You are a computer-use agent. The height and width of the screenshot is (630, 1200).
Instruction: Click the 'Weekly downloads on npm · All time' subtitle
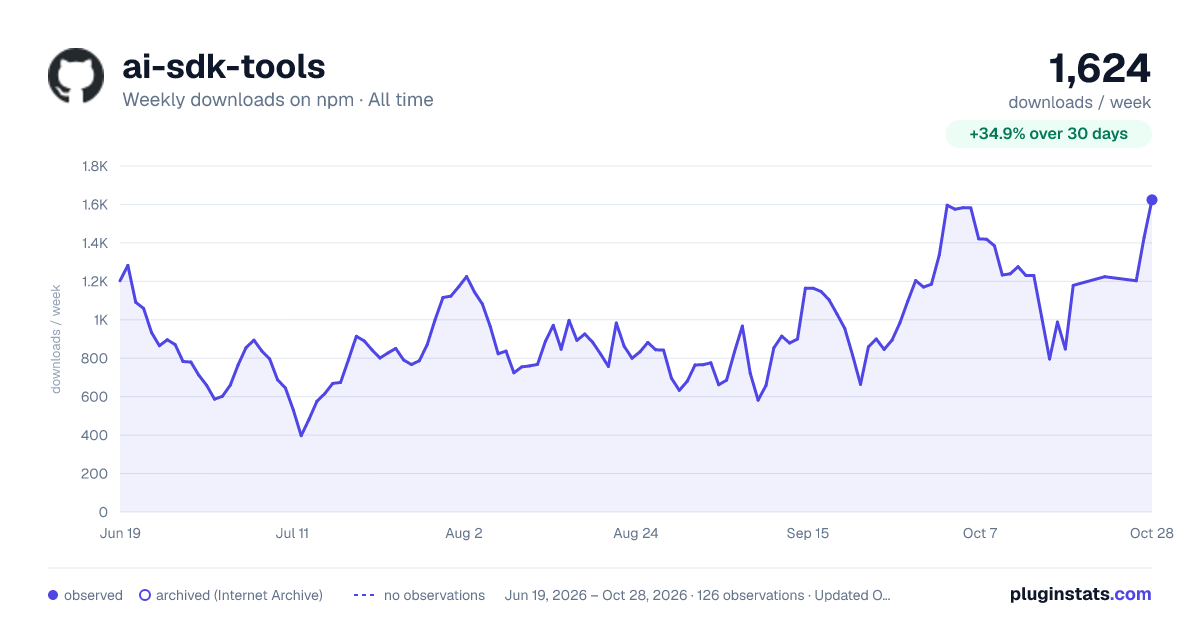coord(278,100)
